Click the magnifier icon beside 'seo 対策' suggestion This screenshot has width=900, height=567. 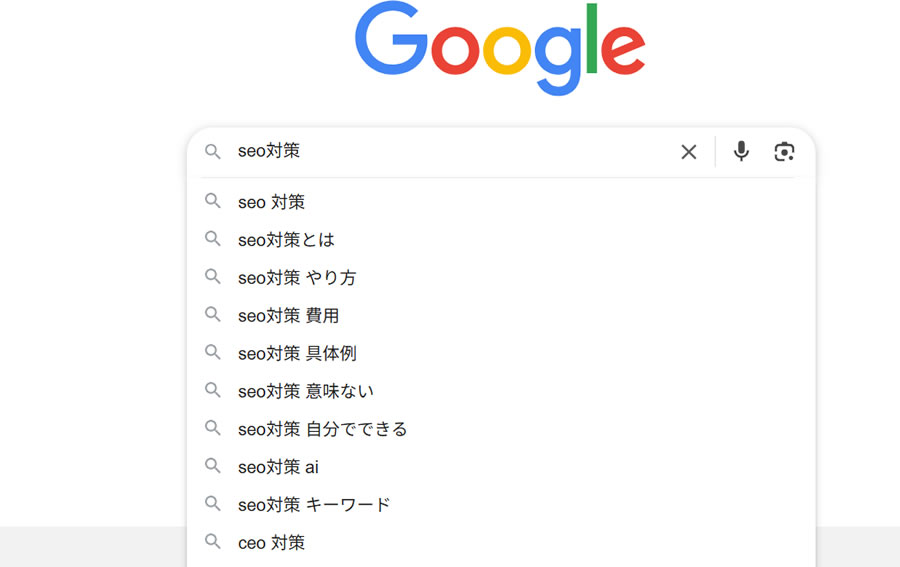[x=213, y=201]
